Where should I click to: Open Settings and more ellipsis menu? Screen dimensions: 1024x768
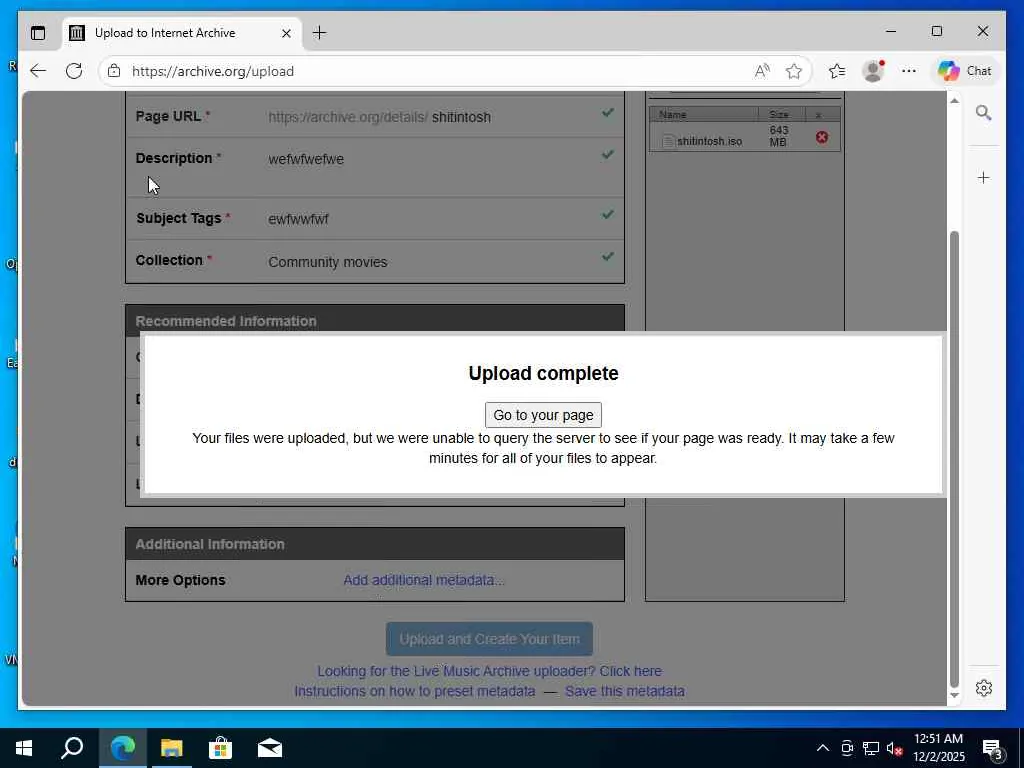point(908,71)
